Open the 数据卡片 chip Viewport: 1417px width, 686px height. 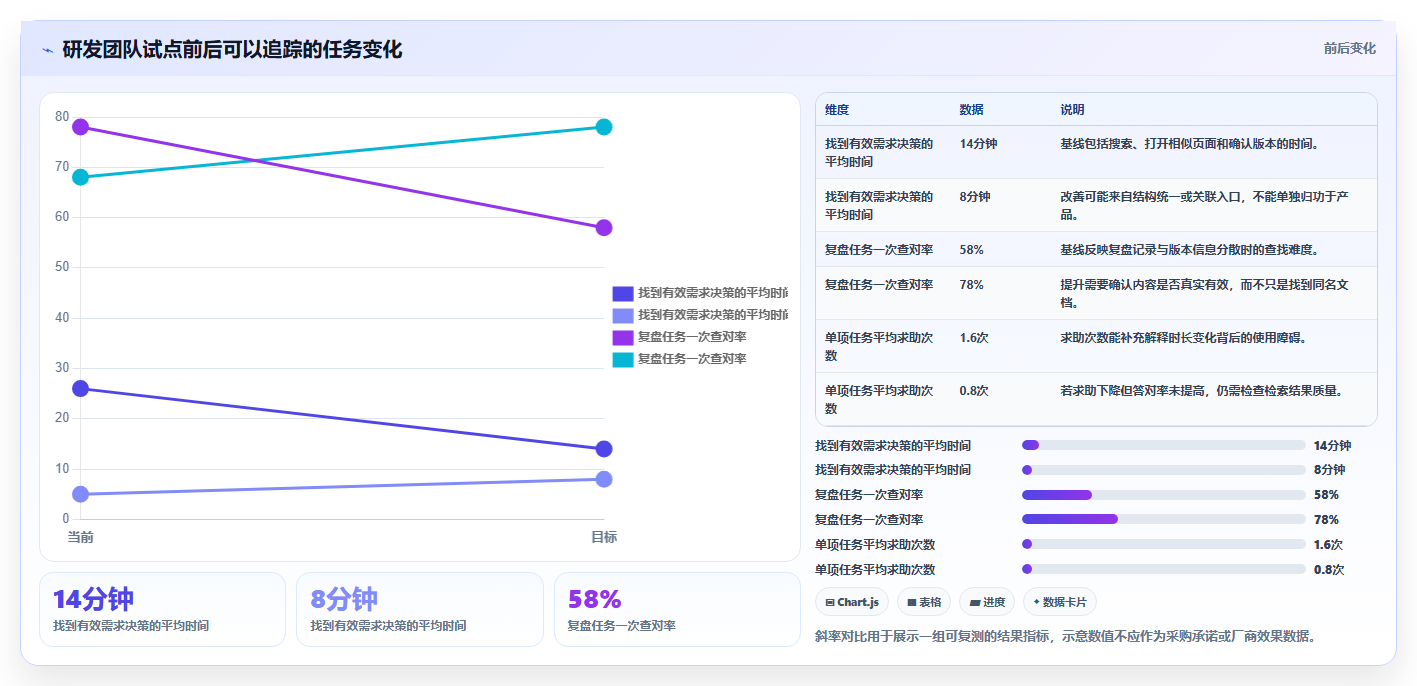(1060, 602)
